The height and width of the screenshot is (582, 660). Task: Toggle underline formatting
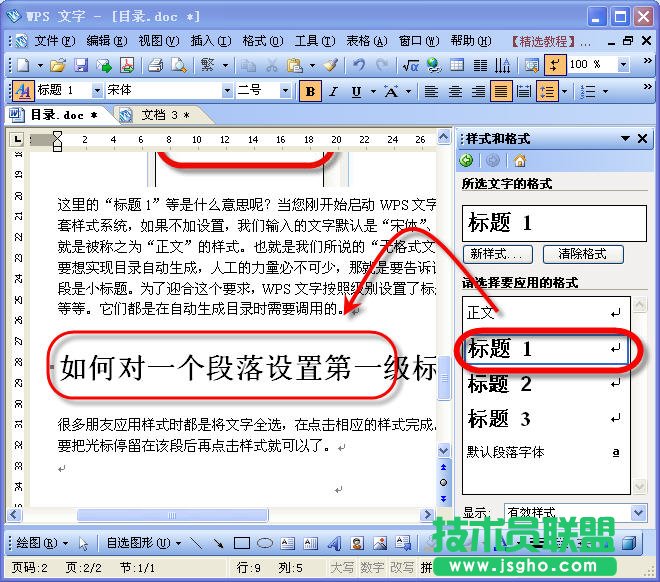coord(357,91)
